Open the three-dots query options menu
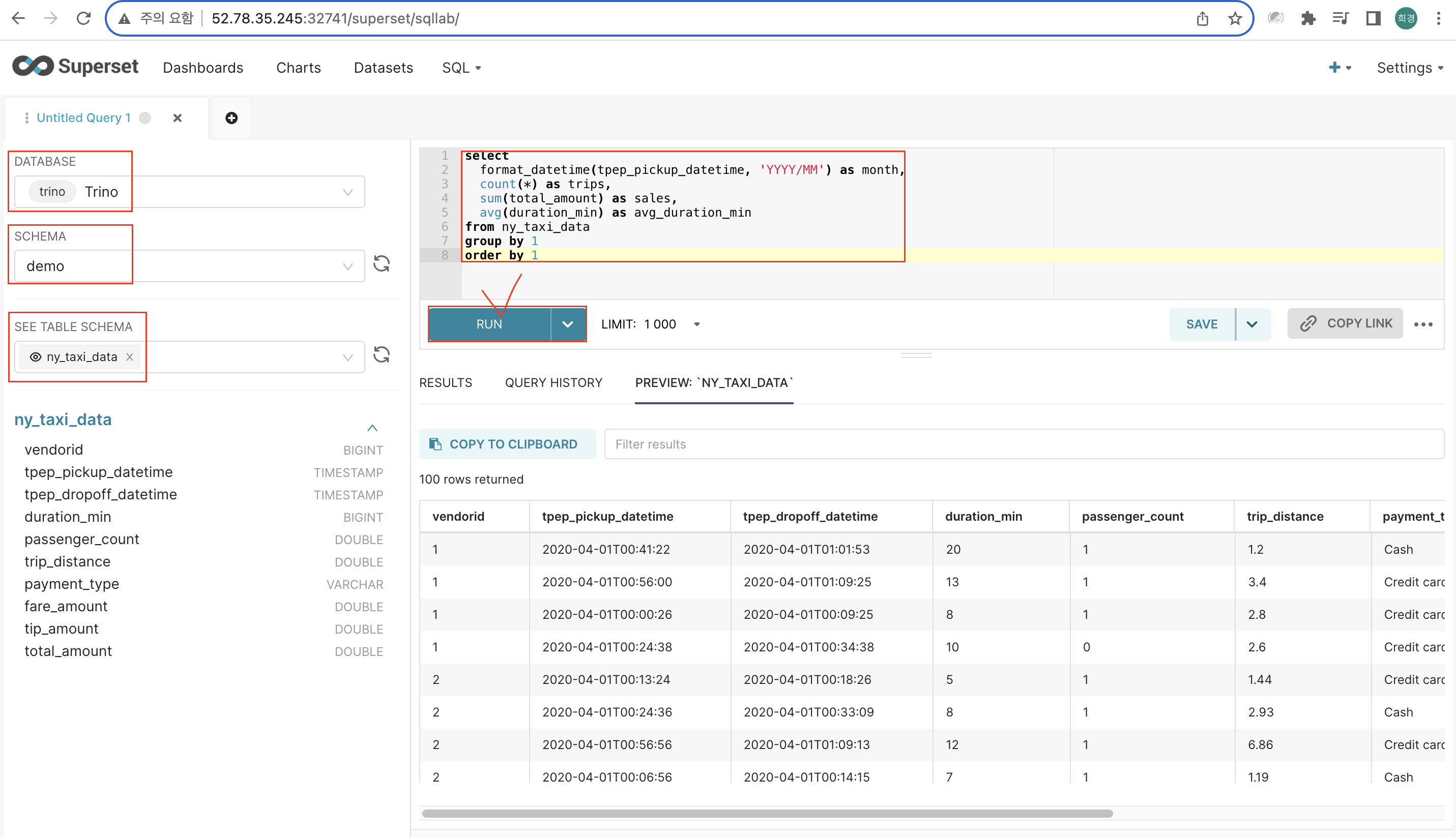This screenshot has width=1456, height=837. [x=1423, y=324]
